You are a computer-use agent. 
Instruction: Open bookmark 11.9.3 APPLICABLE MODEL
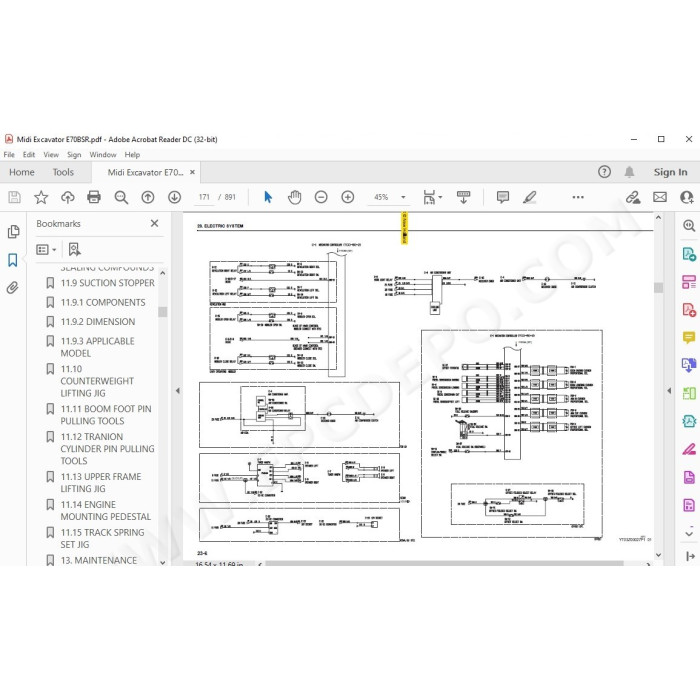coord(97,347)
